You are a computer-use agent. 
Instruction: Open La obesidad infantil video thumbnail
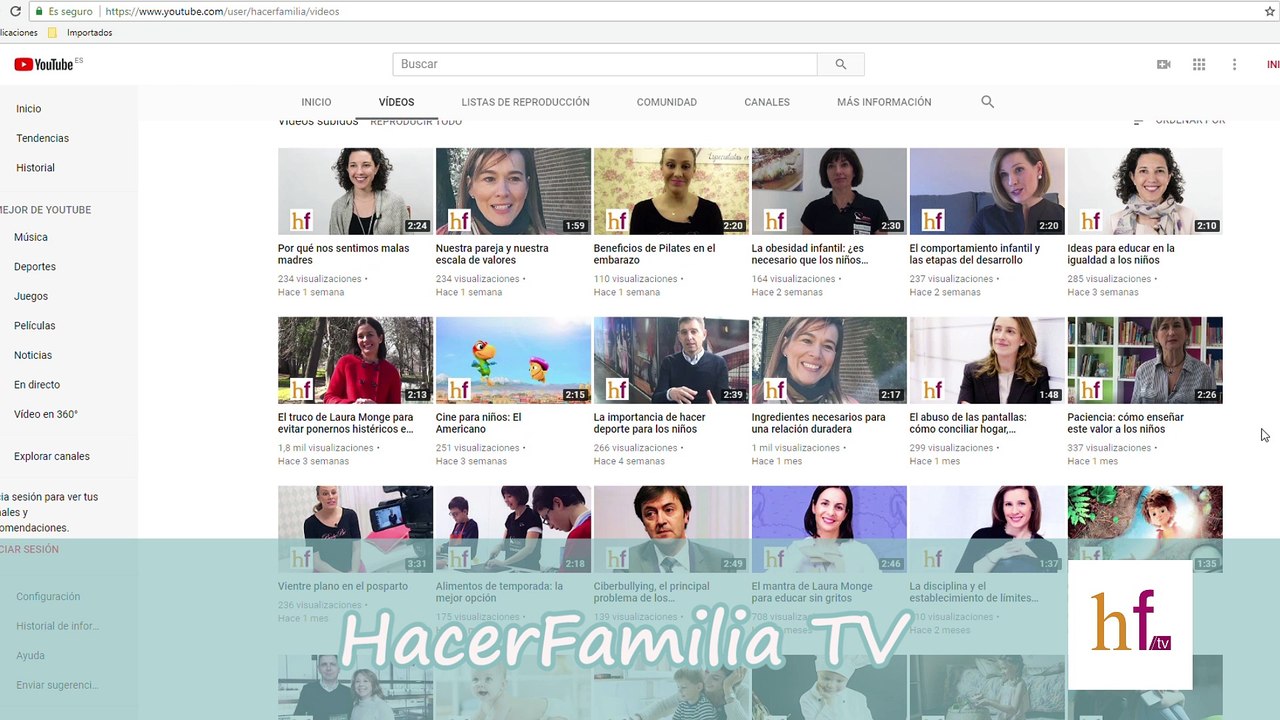click(829, 191)
